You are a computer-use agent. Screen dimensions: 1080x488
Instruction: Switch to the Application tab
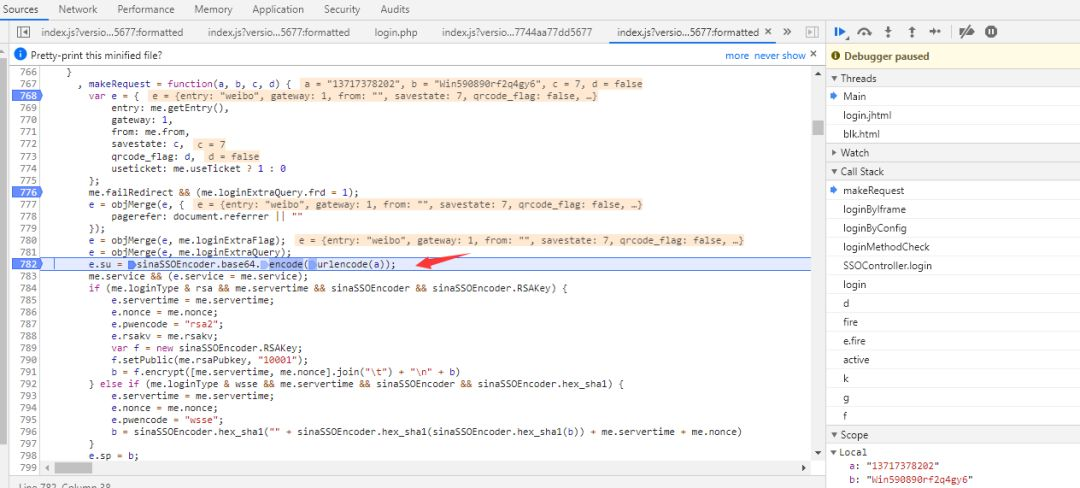(278, 10)
